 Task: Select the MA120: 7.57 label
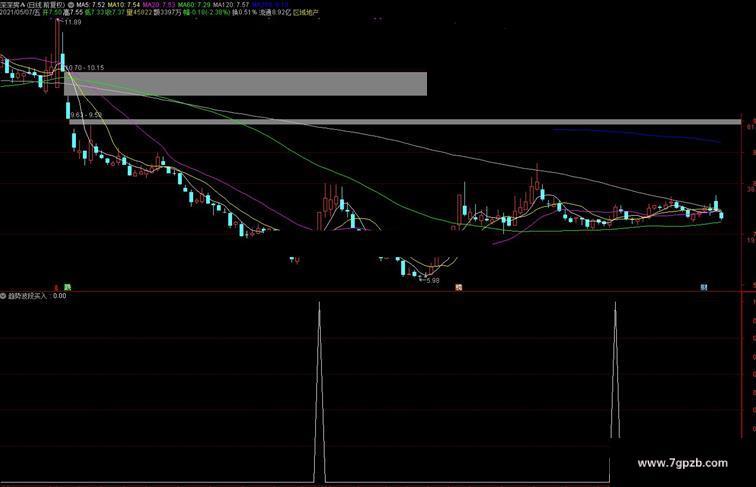coord(231,4)
